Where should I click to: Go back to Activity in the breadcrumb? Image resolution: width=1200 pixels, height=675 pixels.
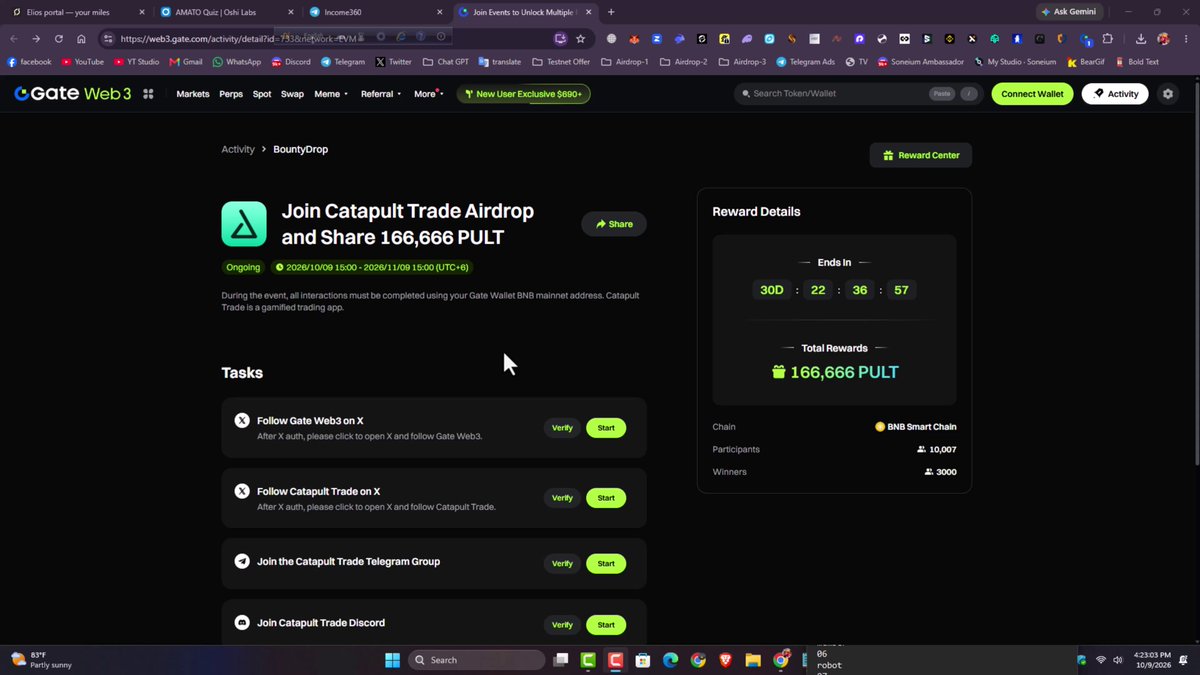[238, 149]
